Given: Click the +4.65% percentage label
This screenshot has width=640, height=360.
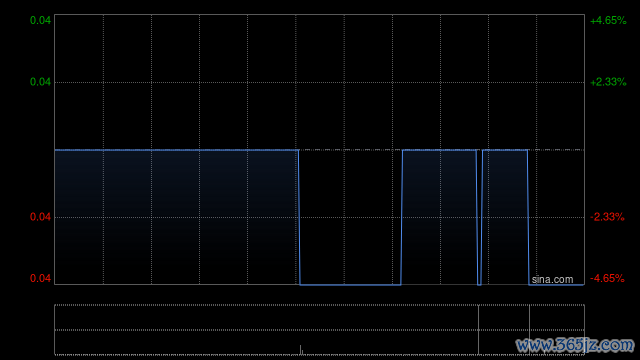Looking at the screenshot, I should tap(608, 20).
